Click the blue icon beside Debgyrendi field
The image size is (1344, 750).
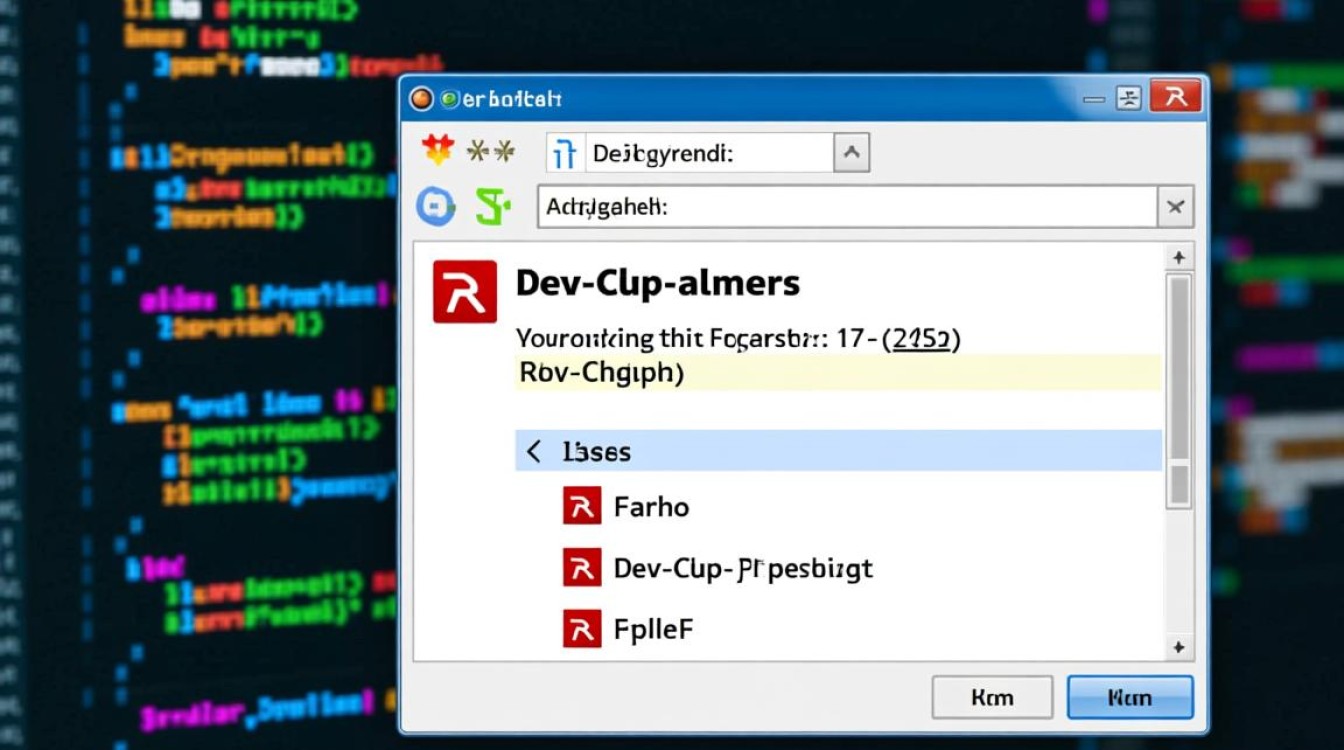click(x=564, y=154)
